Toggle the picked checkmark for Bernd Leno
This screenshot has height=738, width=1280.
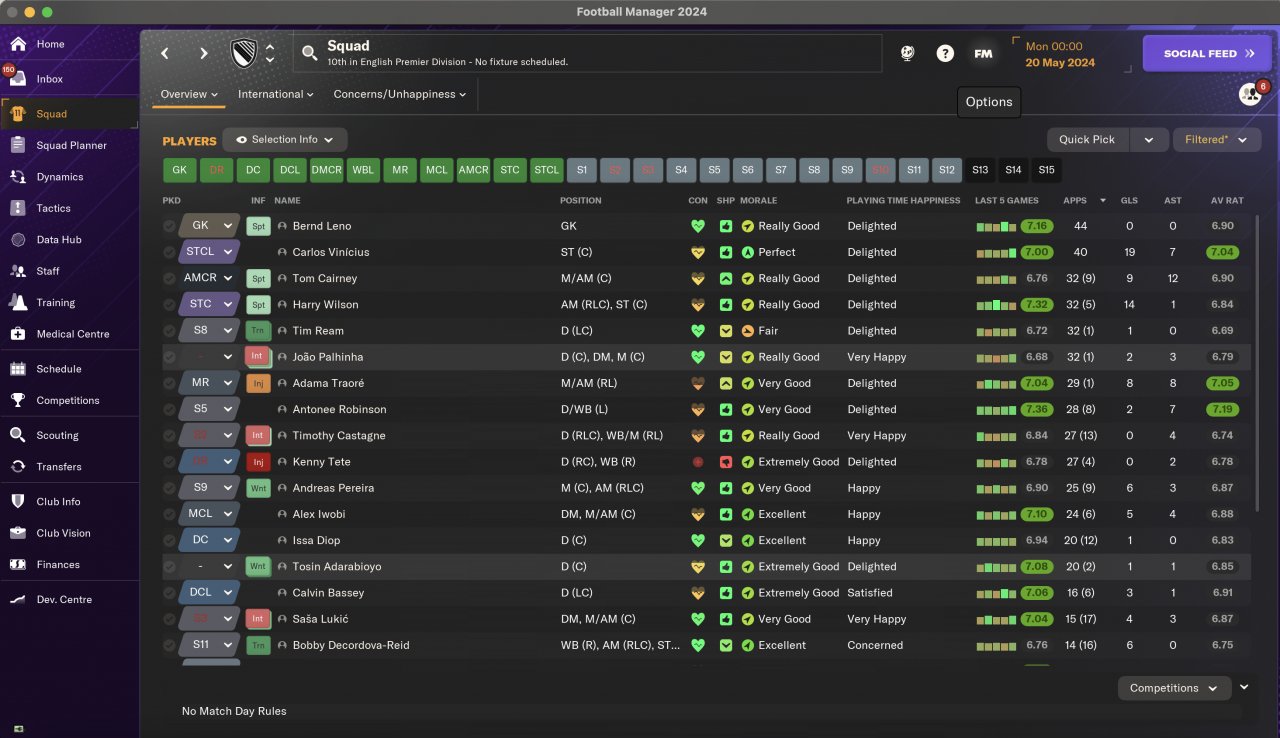[169, 226]
